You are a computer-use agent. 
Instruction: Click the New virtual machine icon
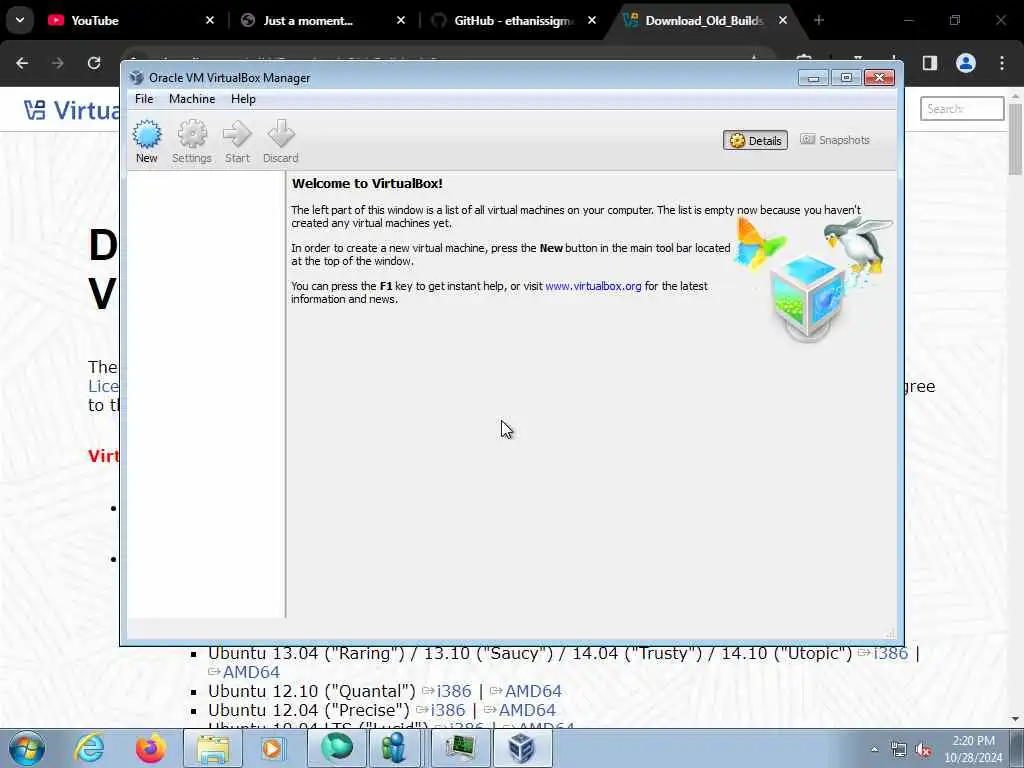point(147,141)
